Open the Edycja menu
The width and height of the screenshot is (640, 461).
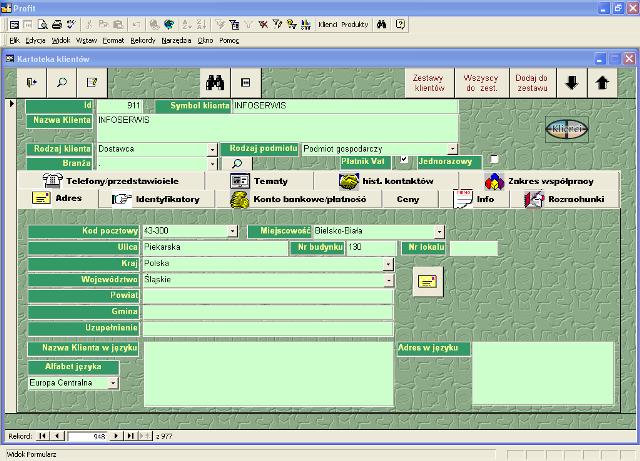click(35, 40)
